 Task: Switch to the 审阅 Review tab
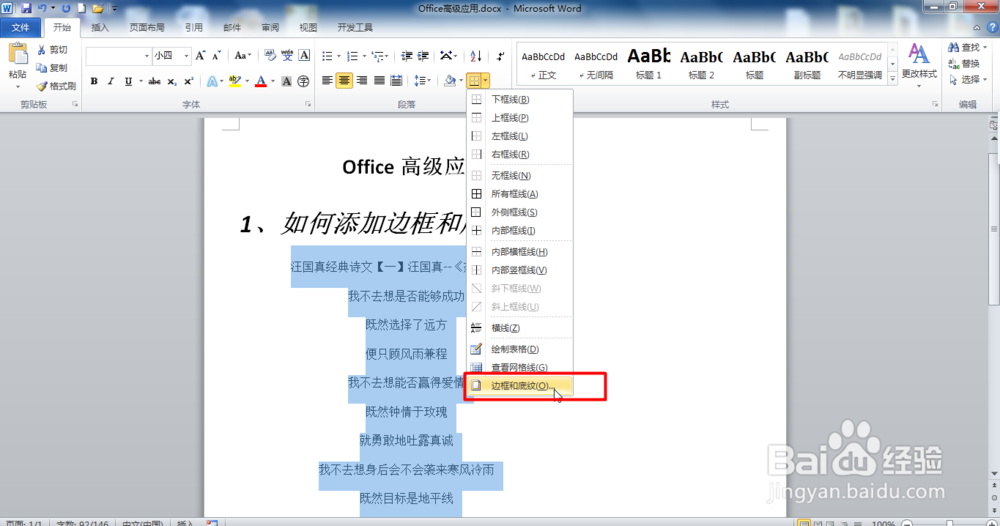[x=270, y=27]
